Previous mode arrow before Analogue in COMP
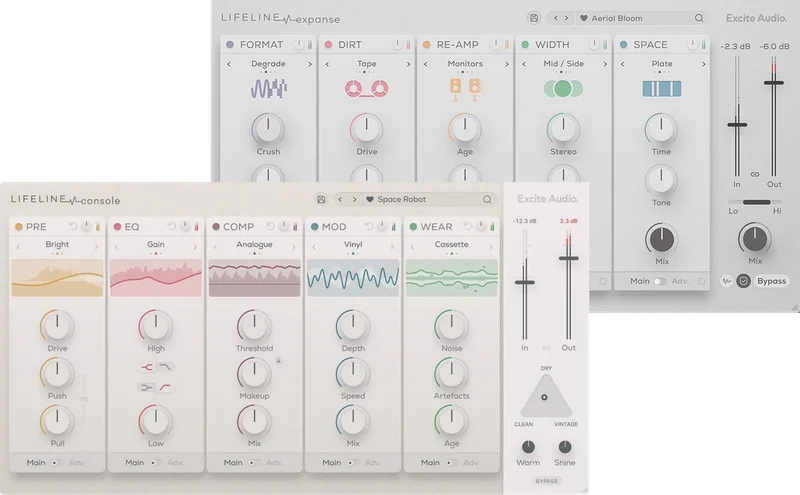This screenshot has width=800, height=495. point(215,247)
